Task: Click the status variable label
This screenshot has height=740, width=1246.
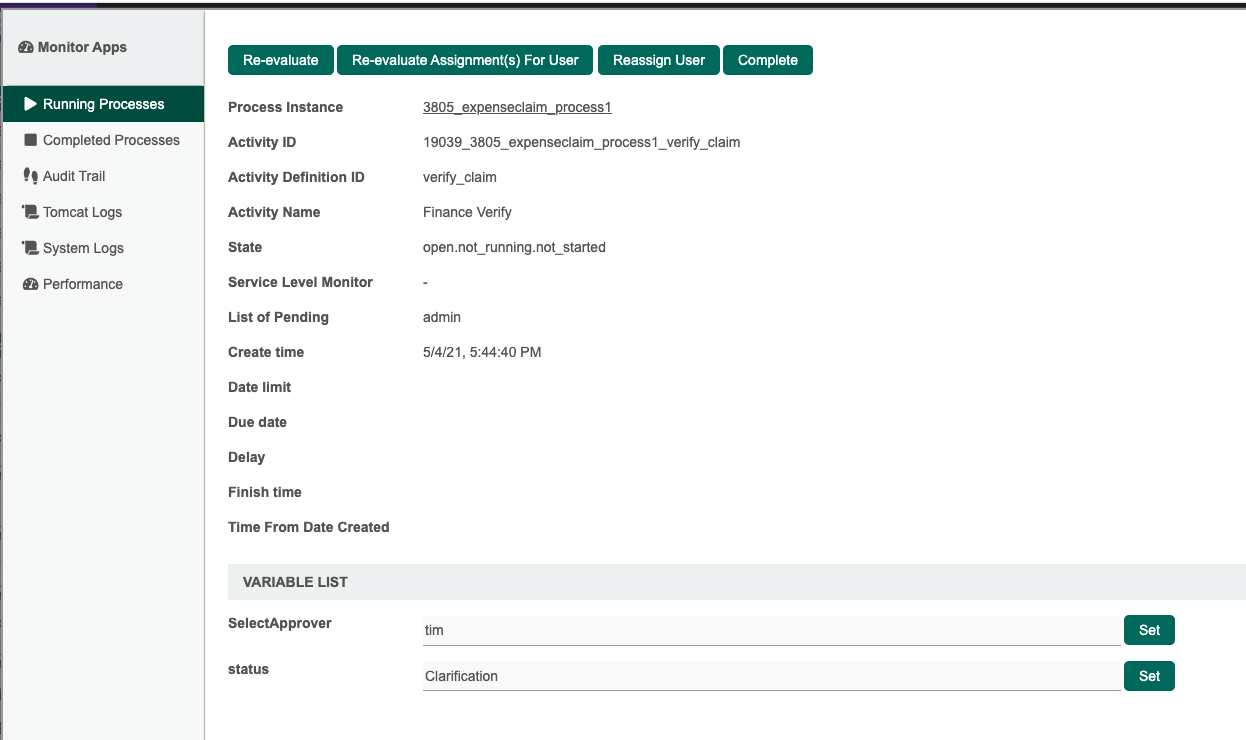Action: 248,669
